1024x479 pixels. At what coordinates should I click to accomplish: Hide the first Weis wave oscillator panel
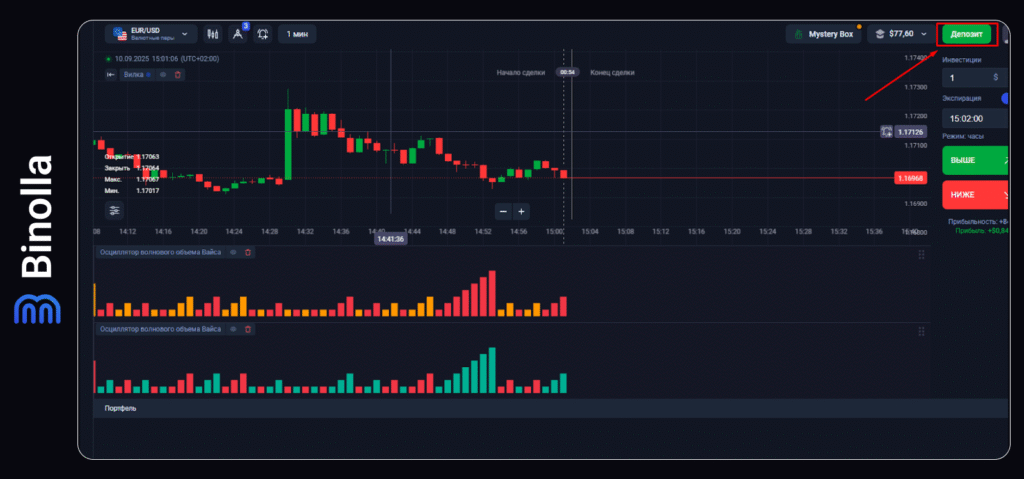(234, 253)
